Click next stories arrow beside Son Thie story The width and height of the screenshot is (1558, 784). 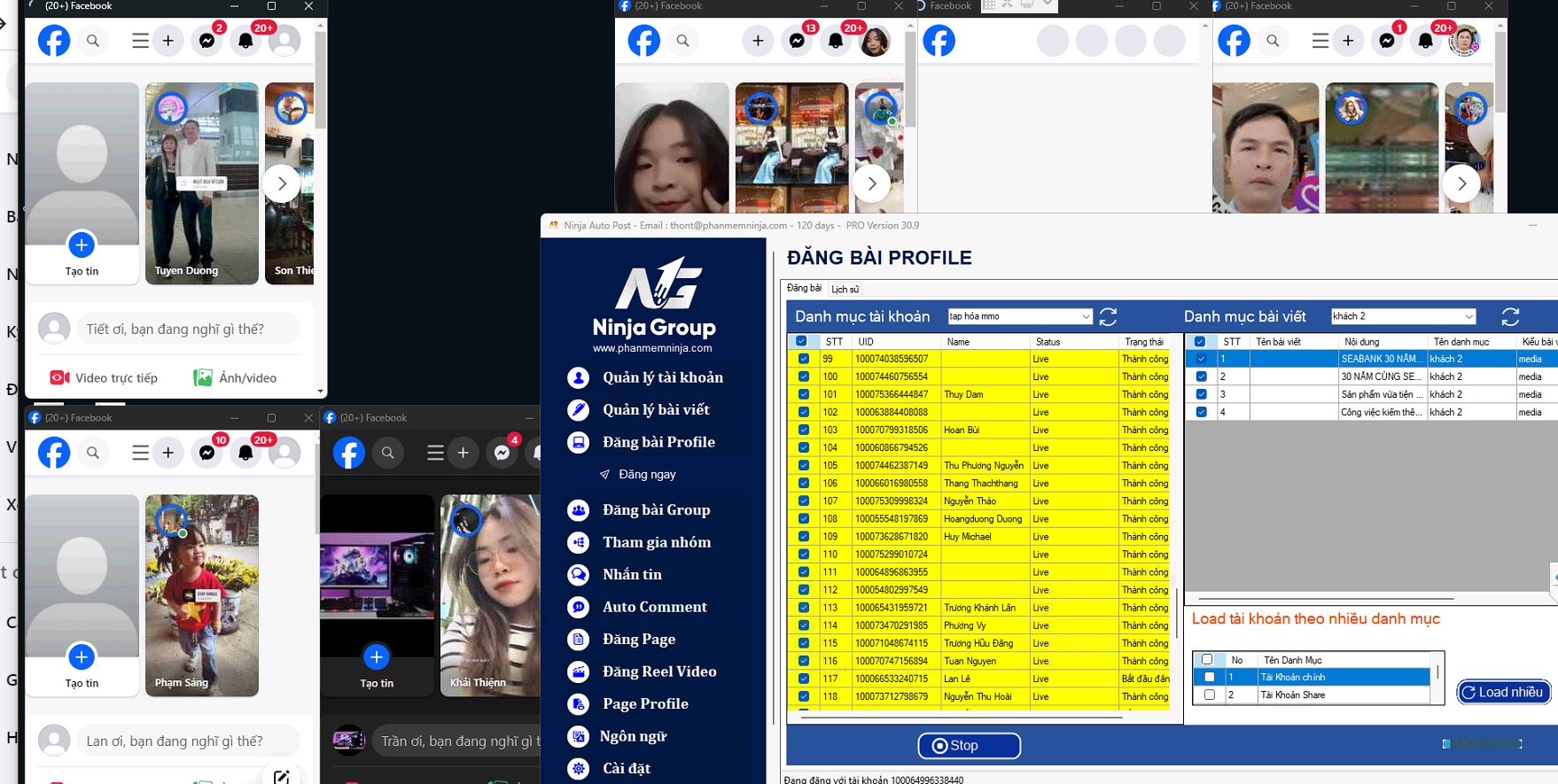(282, 183)
